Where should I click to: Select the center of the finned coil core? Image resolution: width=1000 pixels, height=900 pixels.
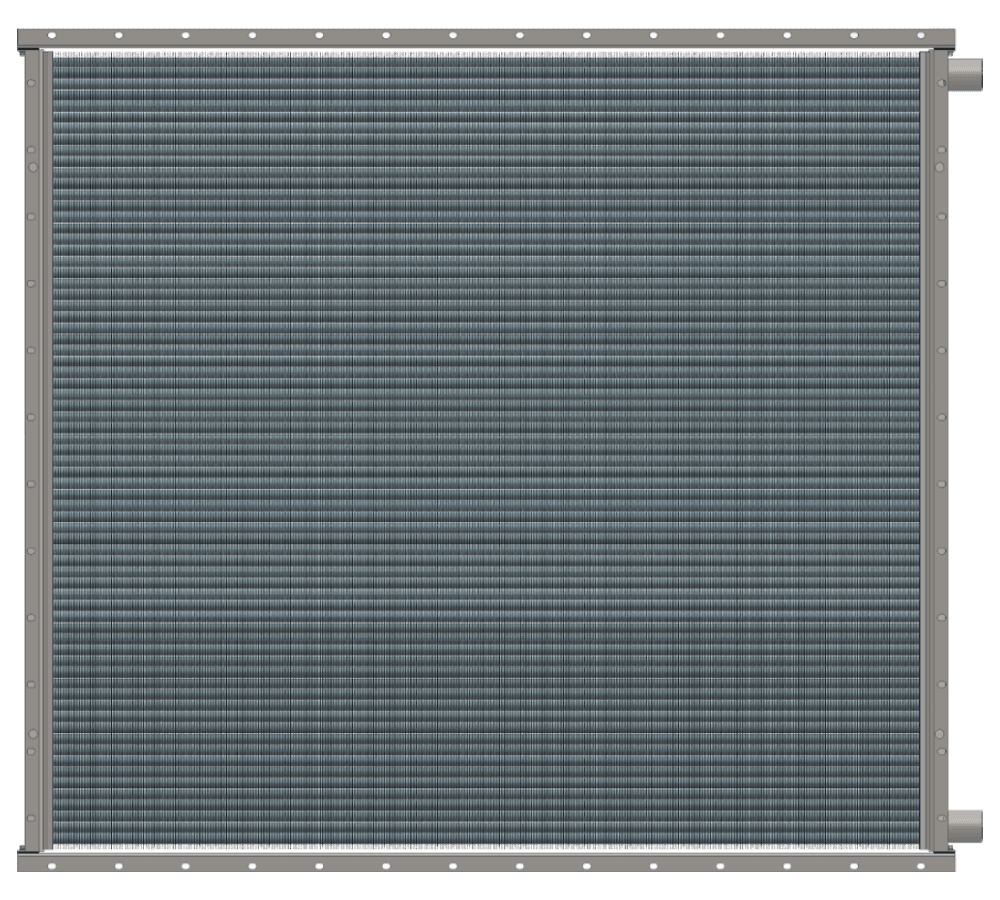486,448
